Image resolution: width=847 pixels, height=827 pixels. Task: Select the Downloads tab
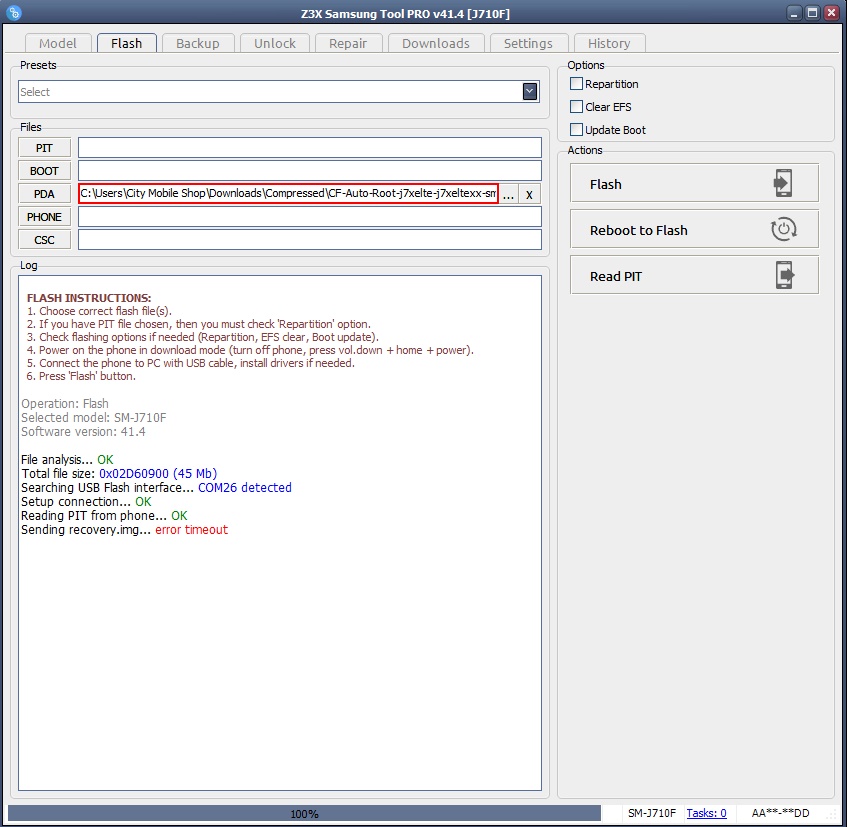tap(436, 43)
